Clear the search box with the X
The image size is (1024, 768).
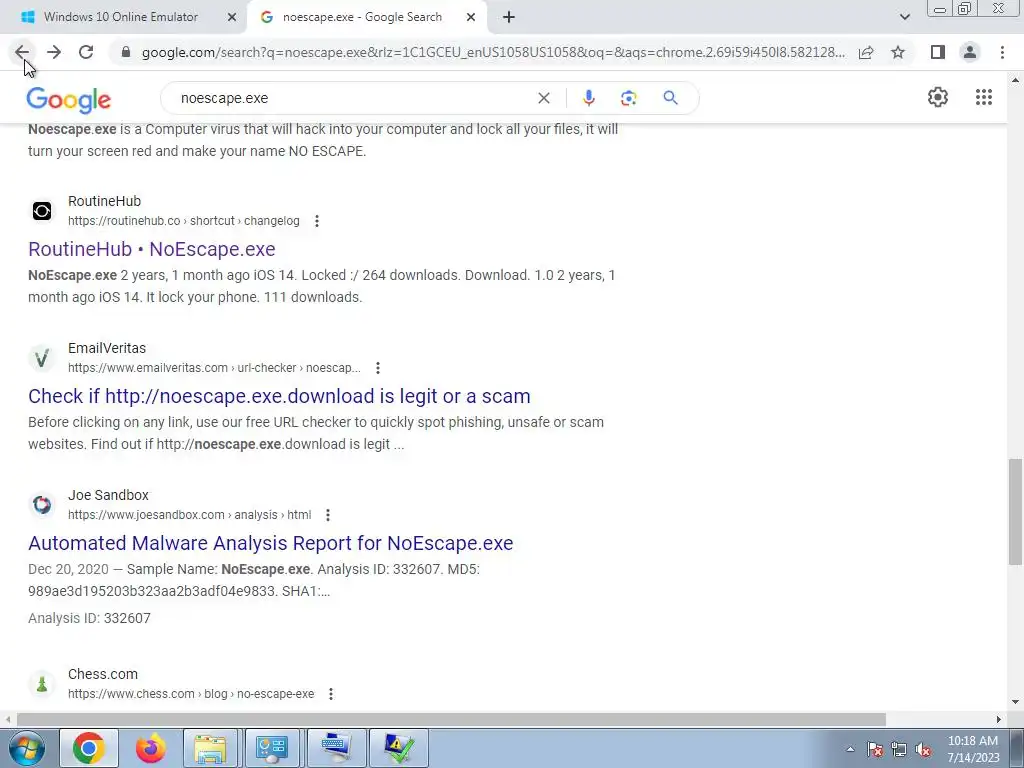click(x=543, y=98)
